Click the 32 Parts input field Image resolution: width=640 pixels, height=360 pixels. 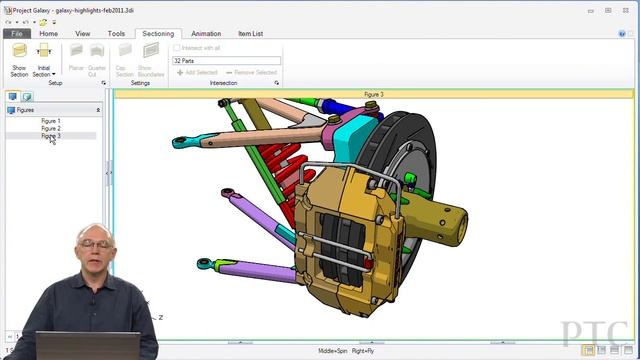pos(227,60)
